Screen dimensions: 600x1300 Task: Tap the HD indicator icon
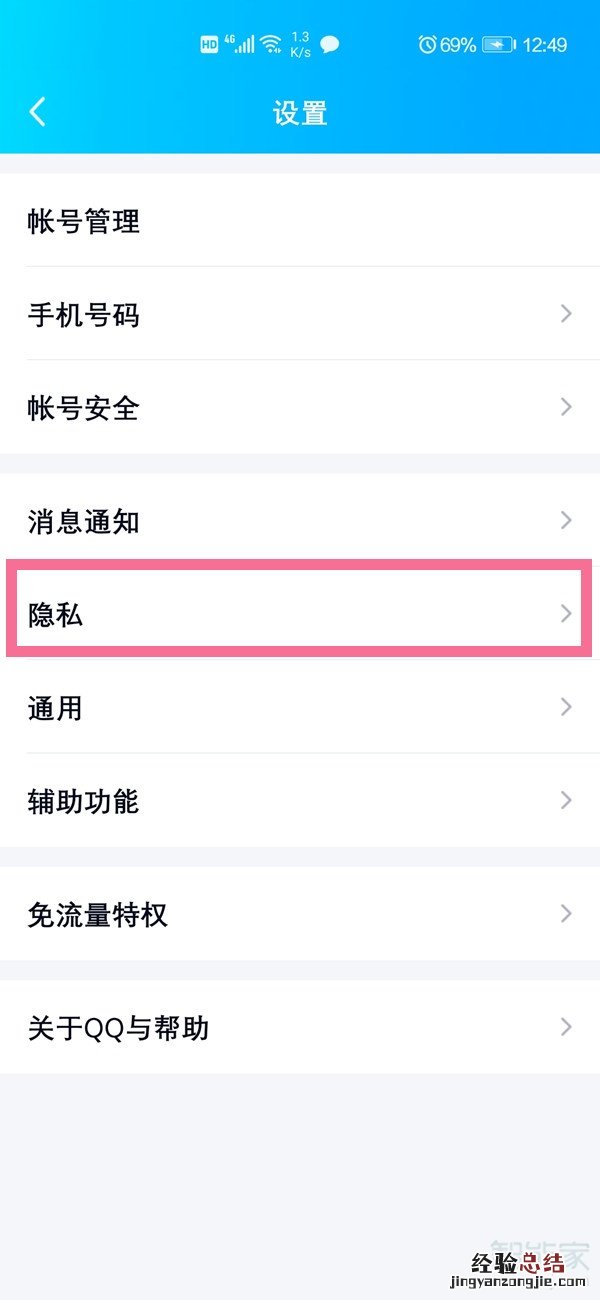[209, 45]
